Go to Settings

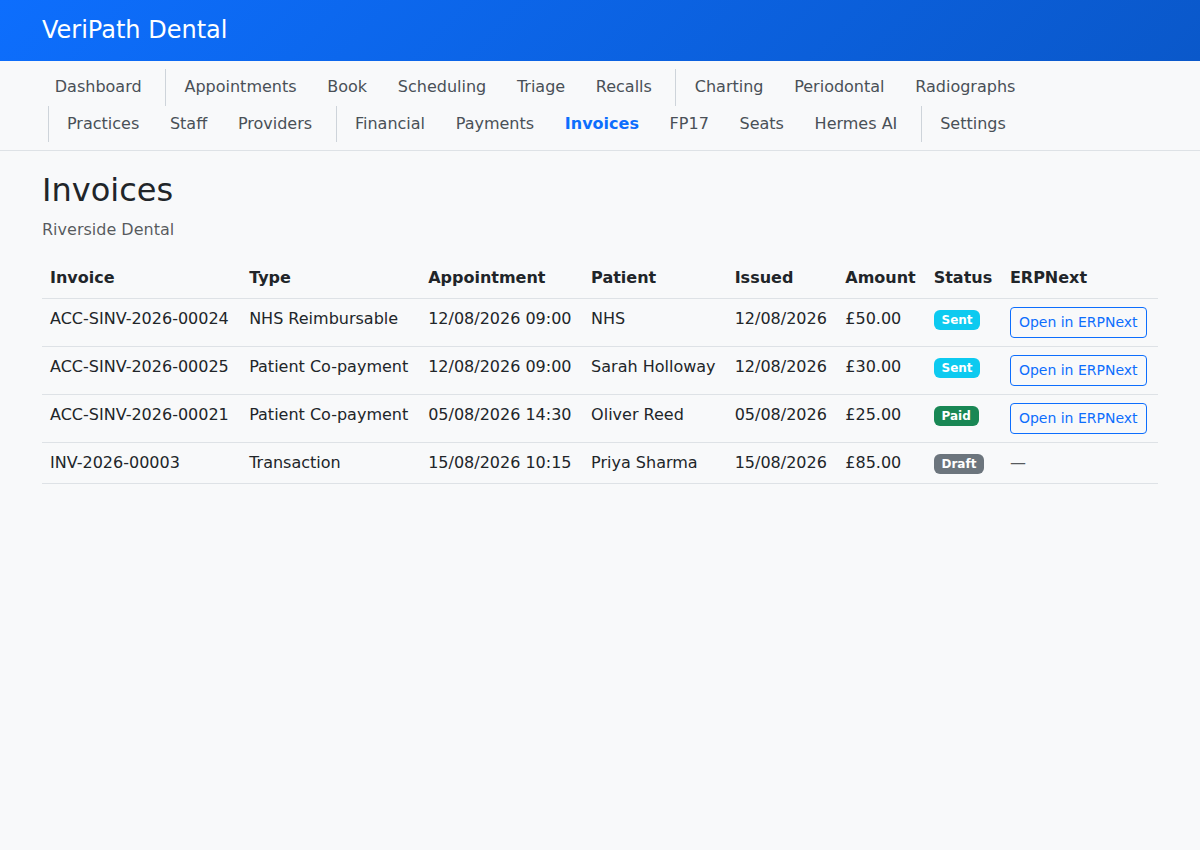click(x=973, y=124)
